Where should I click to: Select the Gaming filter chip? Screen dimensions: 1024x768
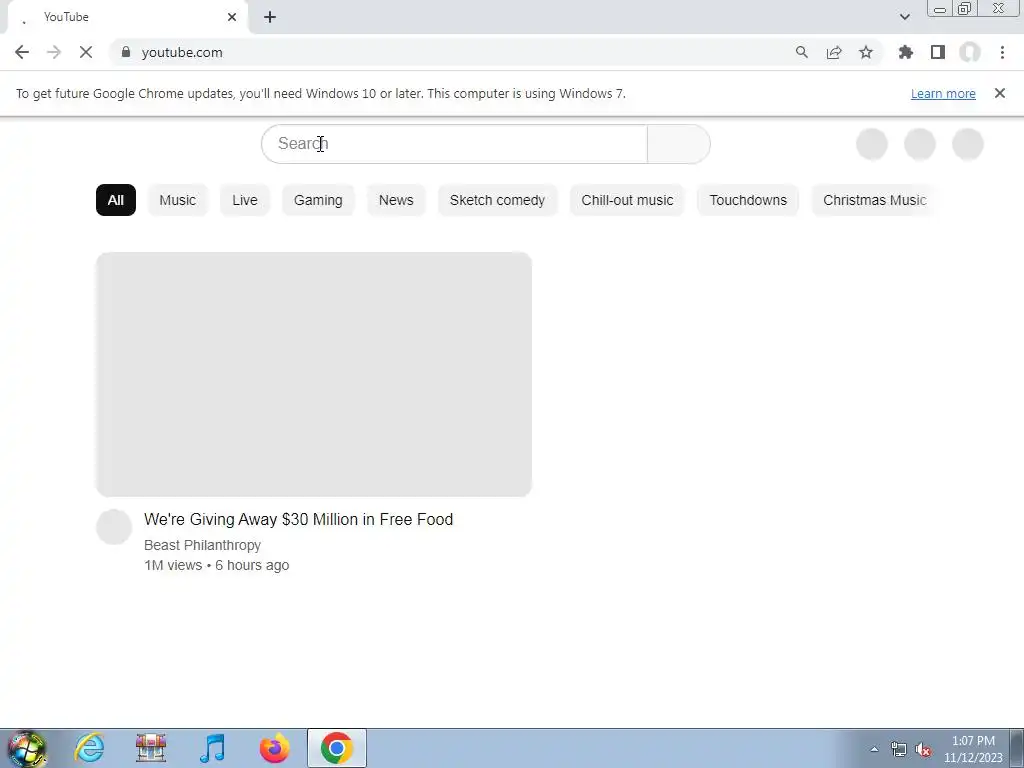(x=318, y=200)
